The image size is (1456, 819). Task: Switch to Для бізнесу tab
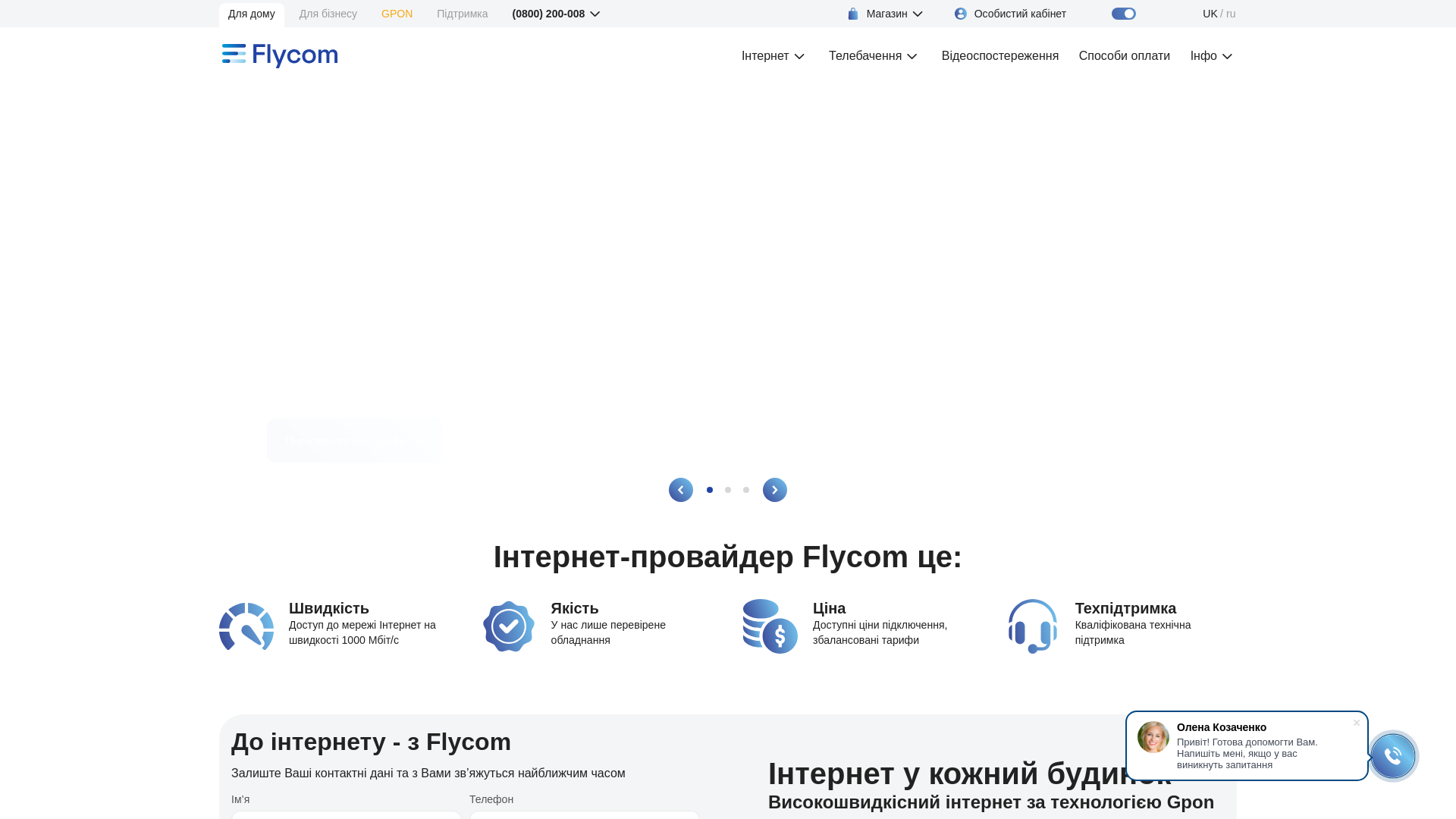click(x=328, y=14)
